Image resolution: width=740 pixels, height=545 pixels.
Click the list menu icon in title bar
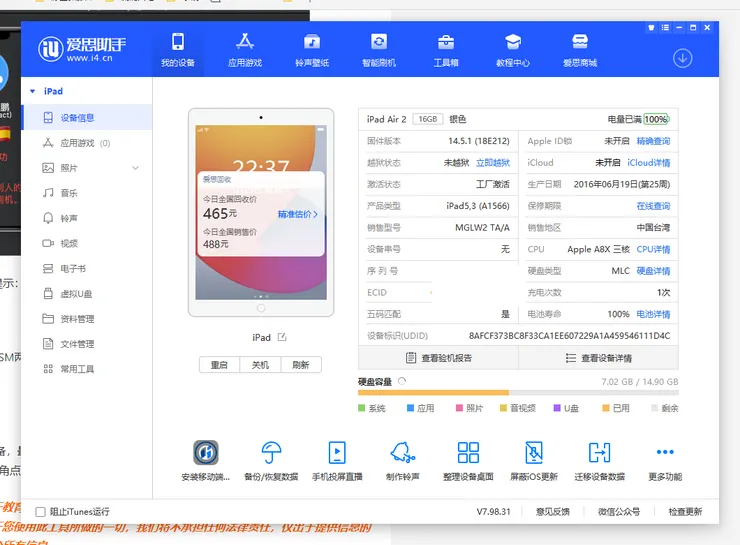(x=665, y=28)
